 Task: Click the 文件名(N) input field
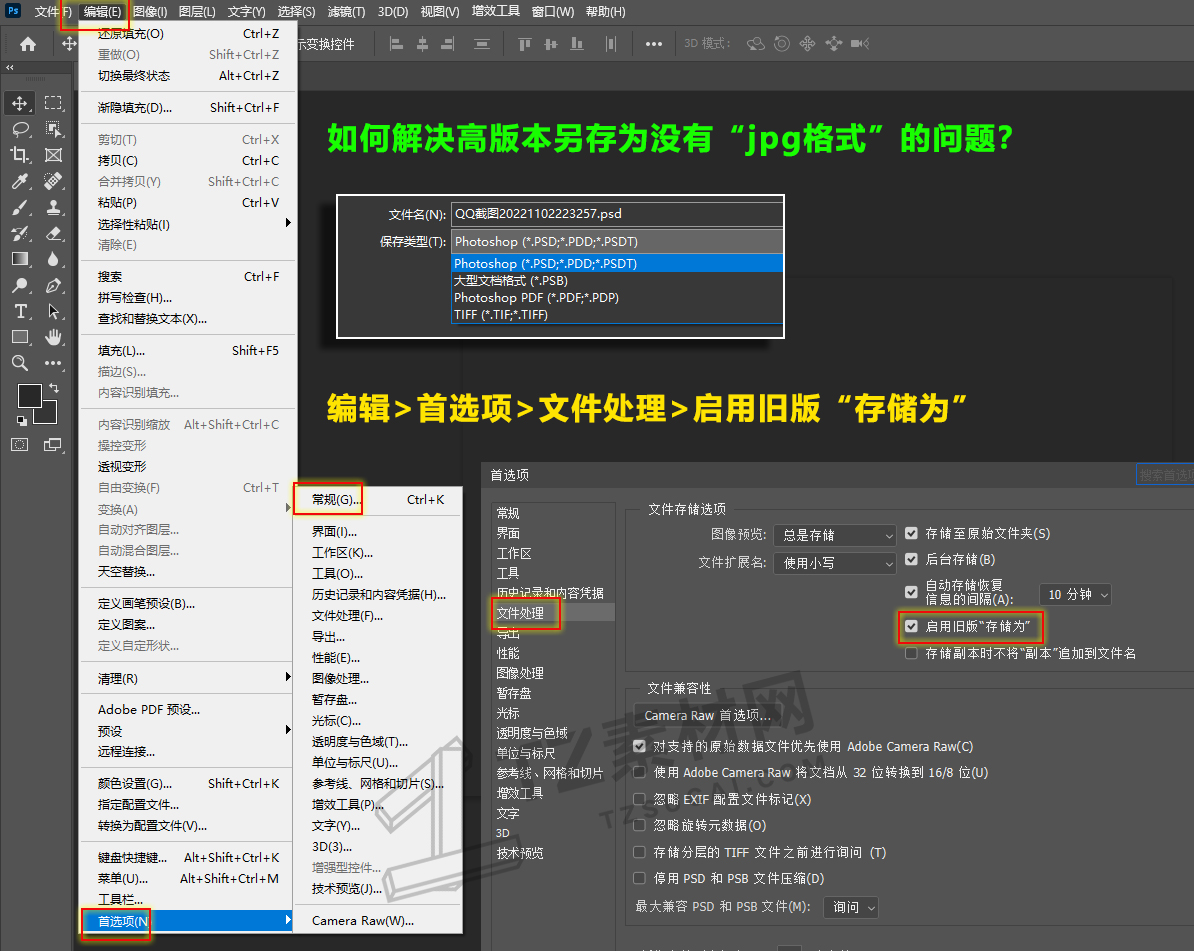(617, 214)
